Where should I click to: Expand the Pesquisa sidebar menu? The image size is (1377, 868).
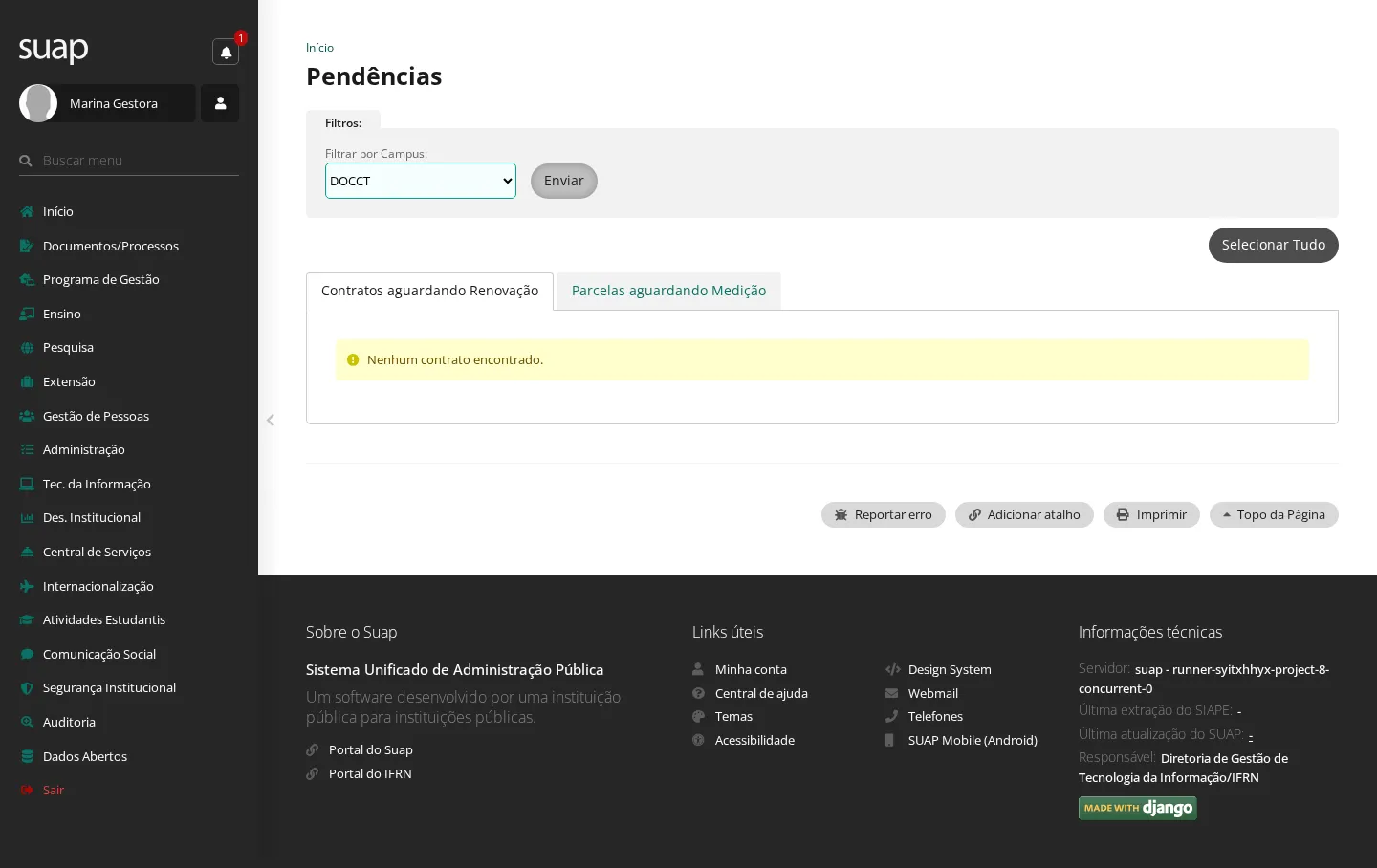129,347
